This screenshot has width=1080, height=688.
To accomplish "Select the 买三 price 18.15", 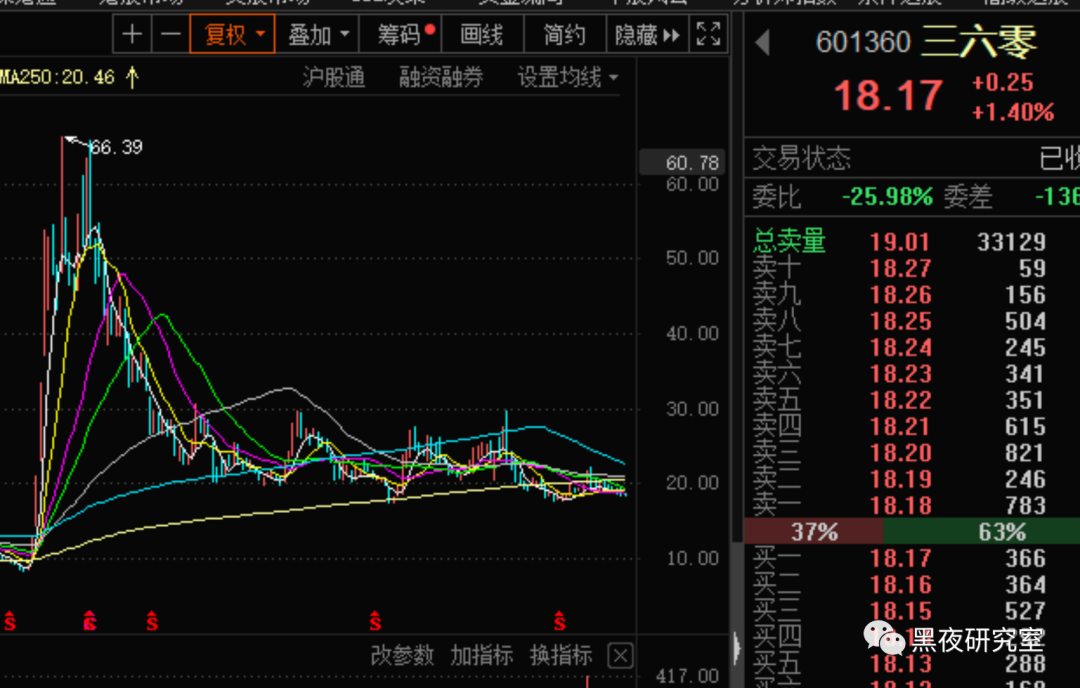I will coord(900,612).
